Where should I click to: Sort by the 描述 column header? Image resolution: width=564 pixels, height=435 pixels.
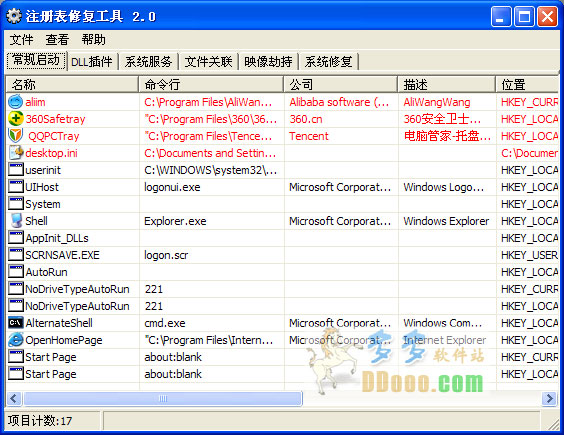pos(447,85)
